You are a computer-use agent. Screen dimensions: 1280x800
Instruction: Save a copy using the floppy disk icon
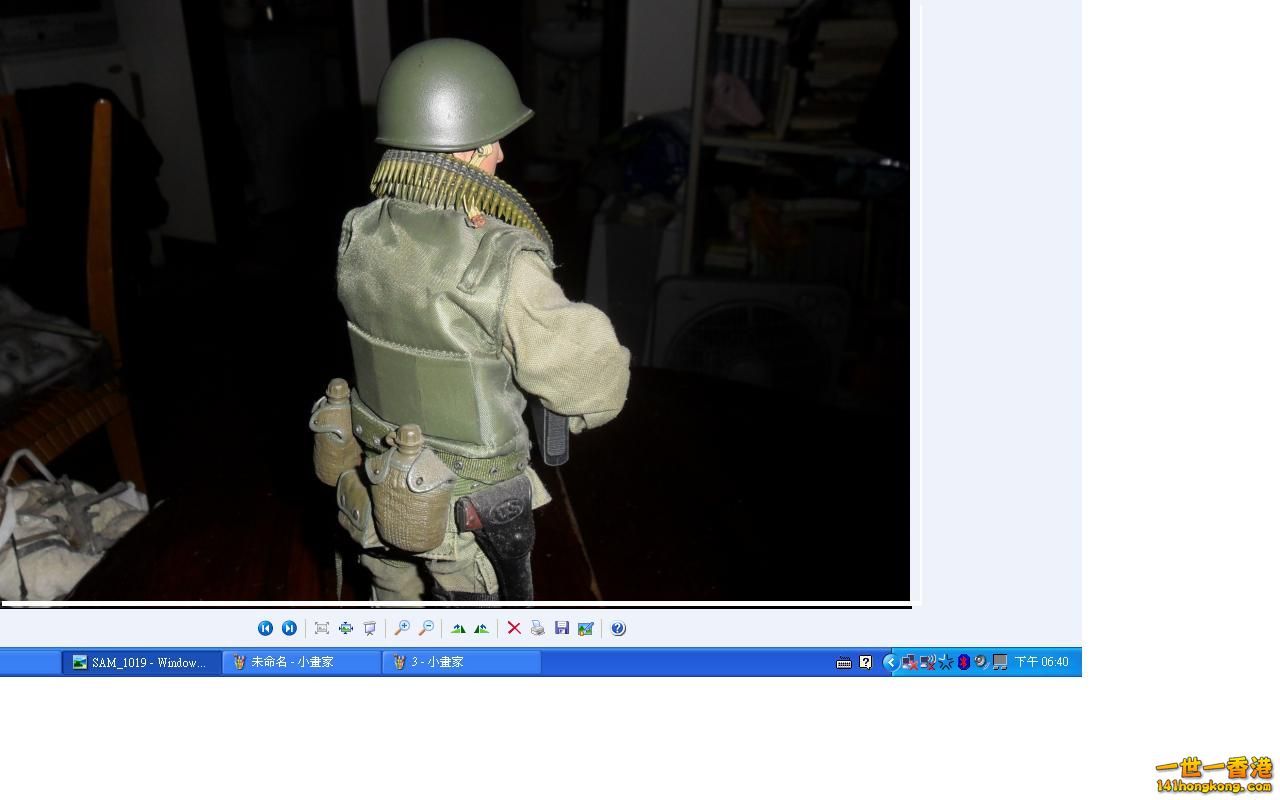click(x=562, y=628)
